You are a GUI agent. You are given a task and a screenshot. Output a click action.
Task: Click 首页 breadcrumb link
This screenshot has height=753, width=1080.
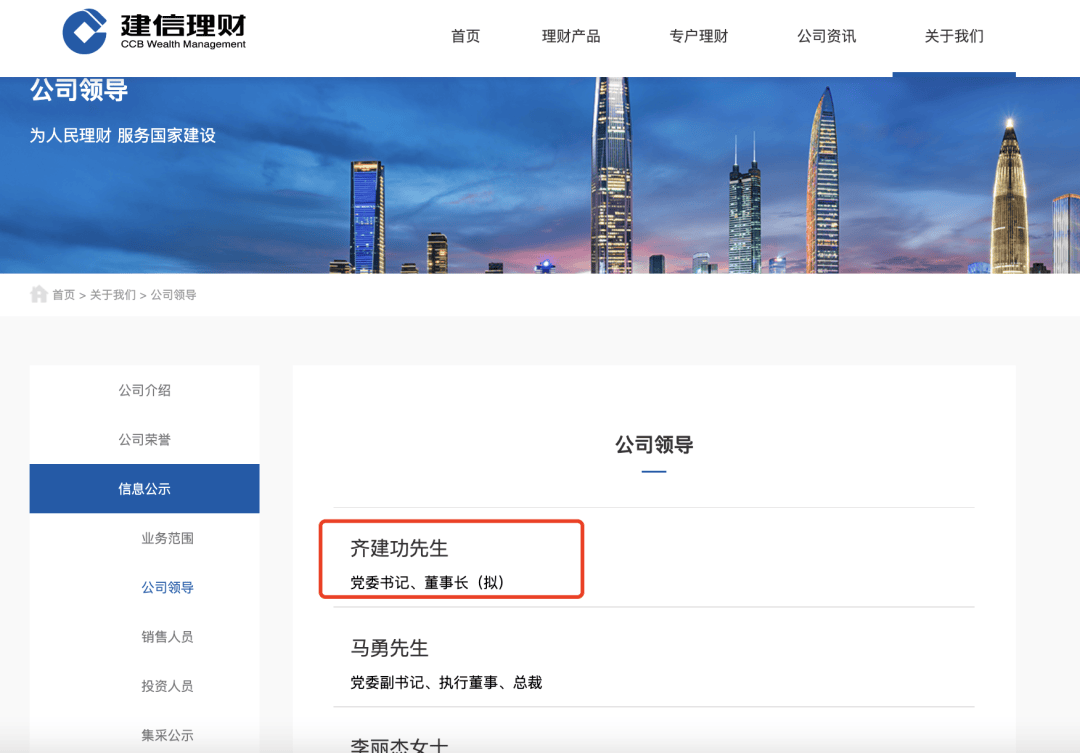[x=63, y=295]
